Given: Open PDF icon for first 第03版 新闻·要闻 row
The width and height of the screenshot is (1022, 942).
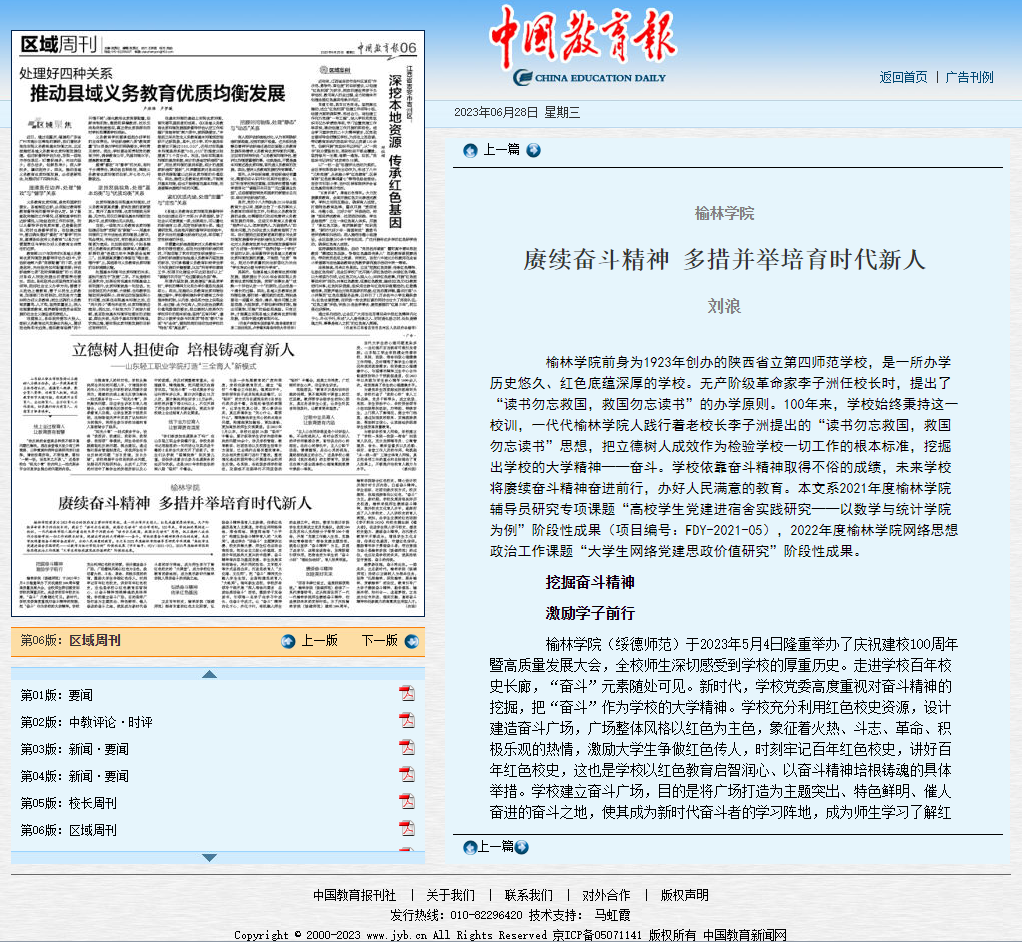Looking at the screenshot, I should (x=407, y=747).
